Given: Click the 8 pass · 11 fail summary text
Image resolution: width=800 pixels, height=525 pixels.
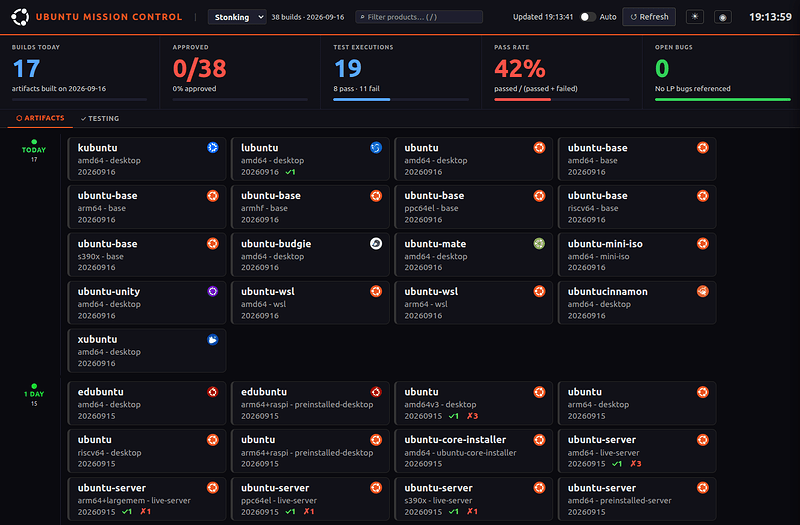Looking at the screenshot, I should click(356, 89).
